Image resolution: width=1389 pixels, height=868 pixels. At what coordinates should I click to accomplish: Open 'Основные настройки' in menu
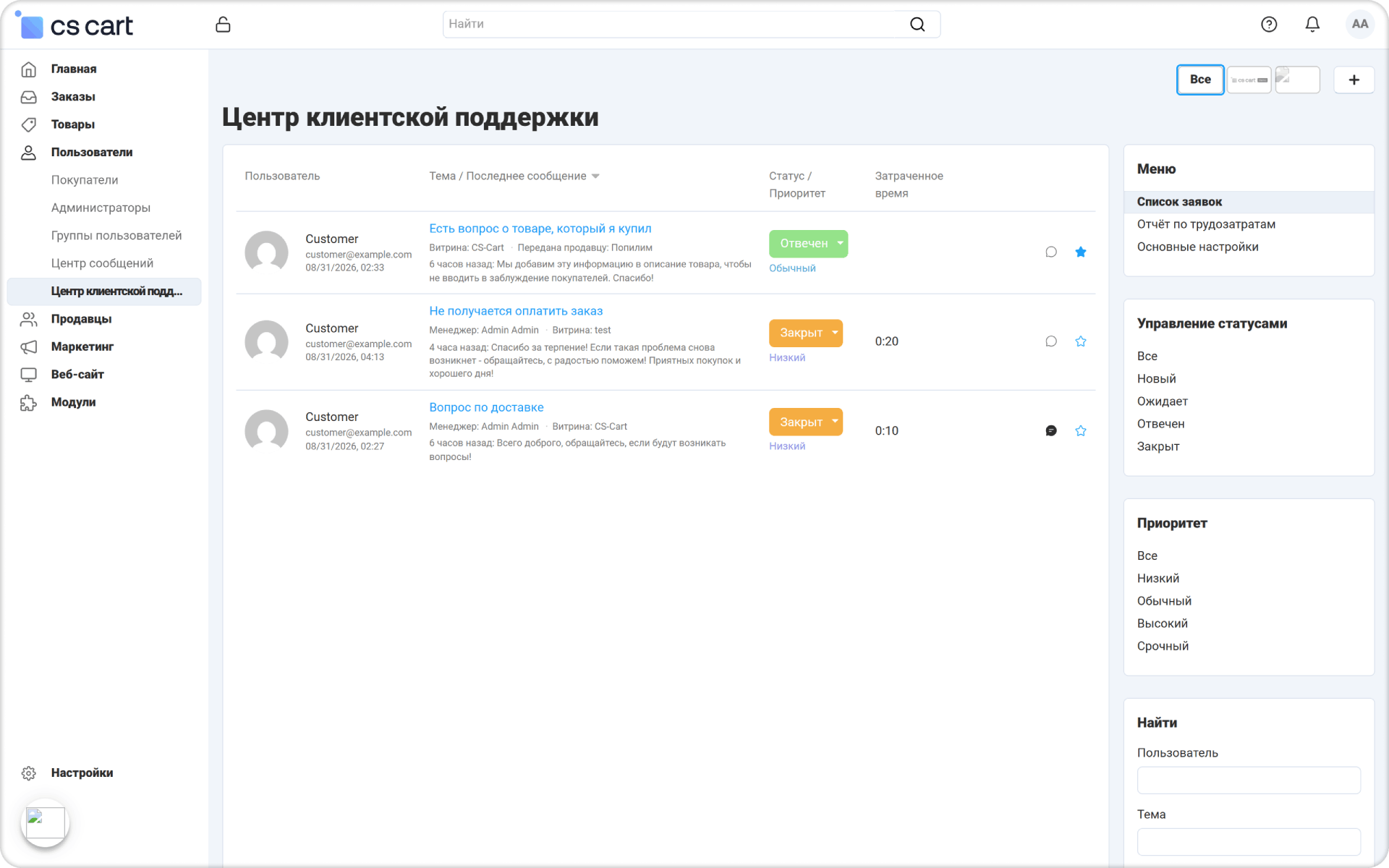pyautogui.click(x=1197, y=247)
